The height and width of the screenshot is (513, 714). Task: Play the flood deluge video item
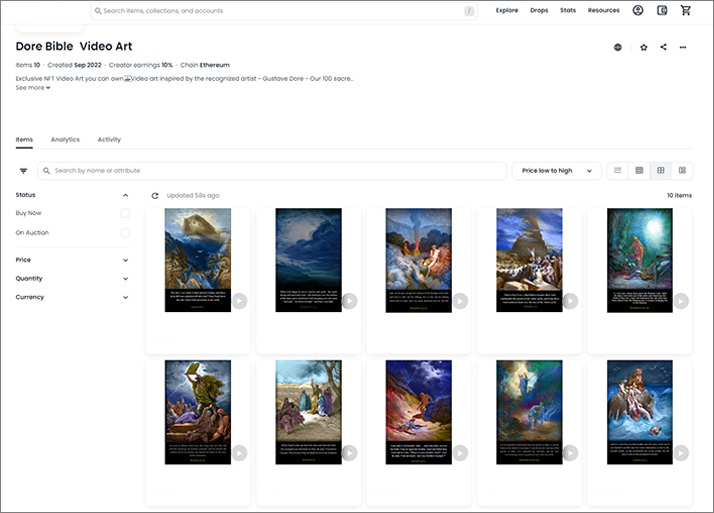click(681, 453)
